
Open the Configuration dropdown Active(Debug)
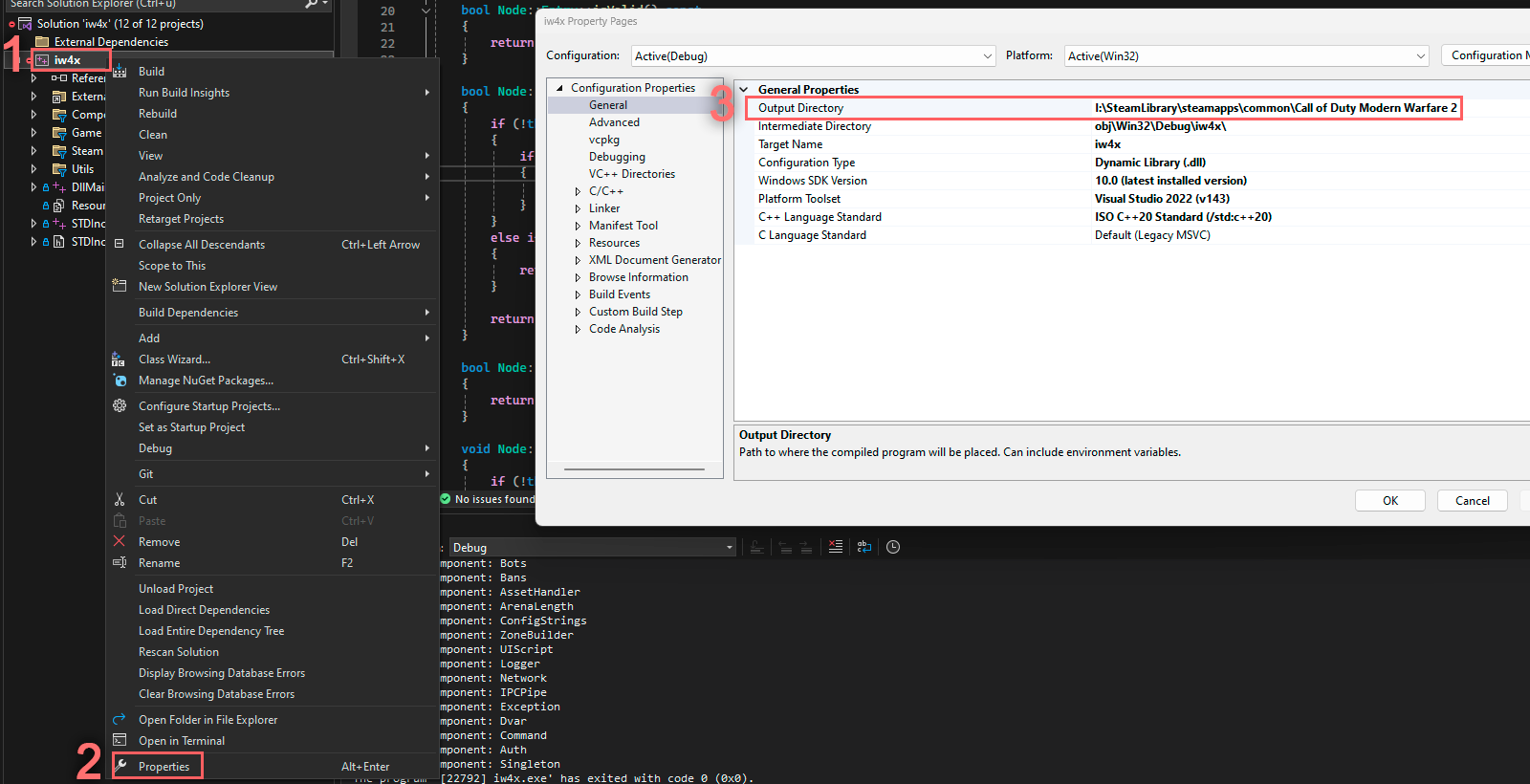coord(813,56)
